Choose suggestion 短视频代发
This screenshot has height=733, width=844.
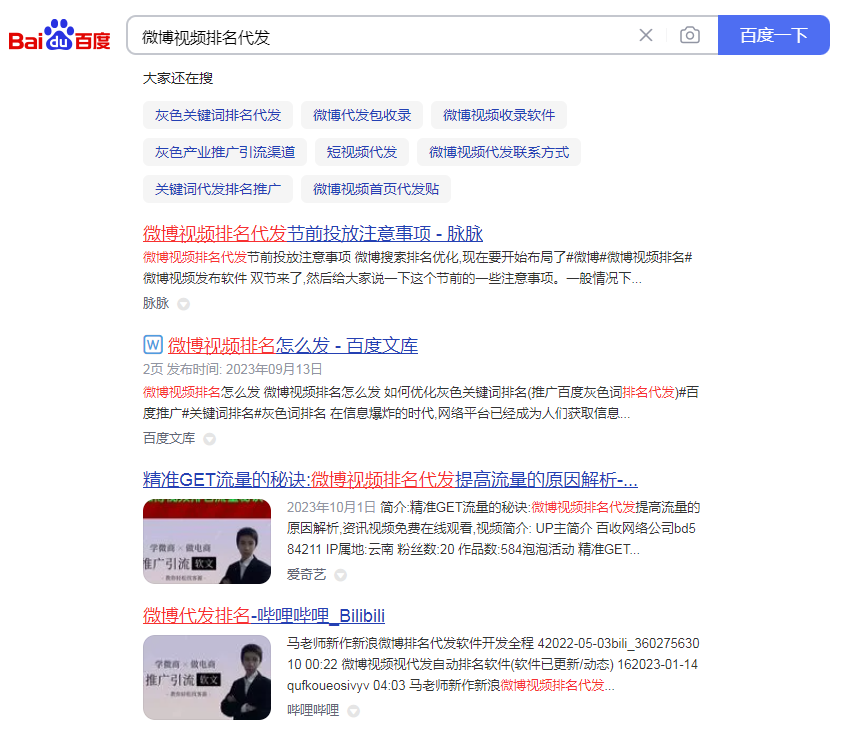click(x=362, y=152)
